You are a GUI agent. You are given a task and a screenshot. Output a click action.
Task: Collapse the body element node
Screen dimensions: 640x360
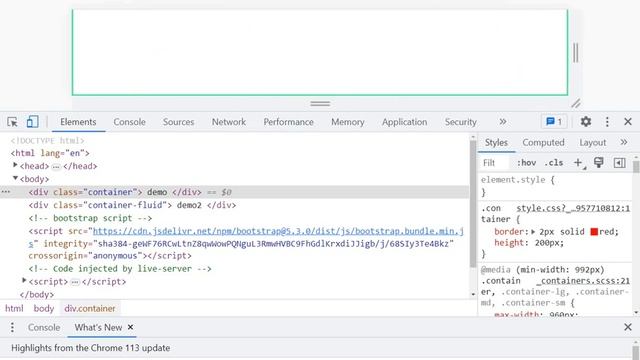click(x=15, y=178)
